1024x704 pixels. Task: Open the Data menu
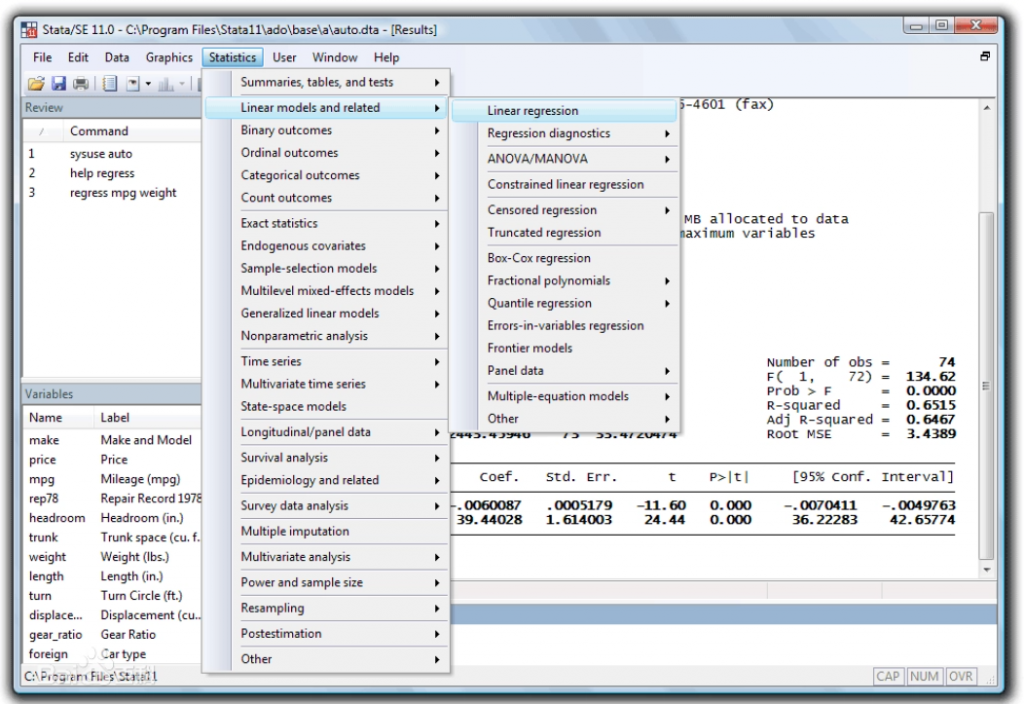point(117,57)
